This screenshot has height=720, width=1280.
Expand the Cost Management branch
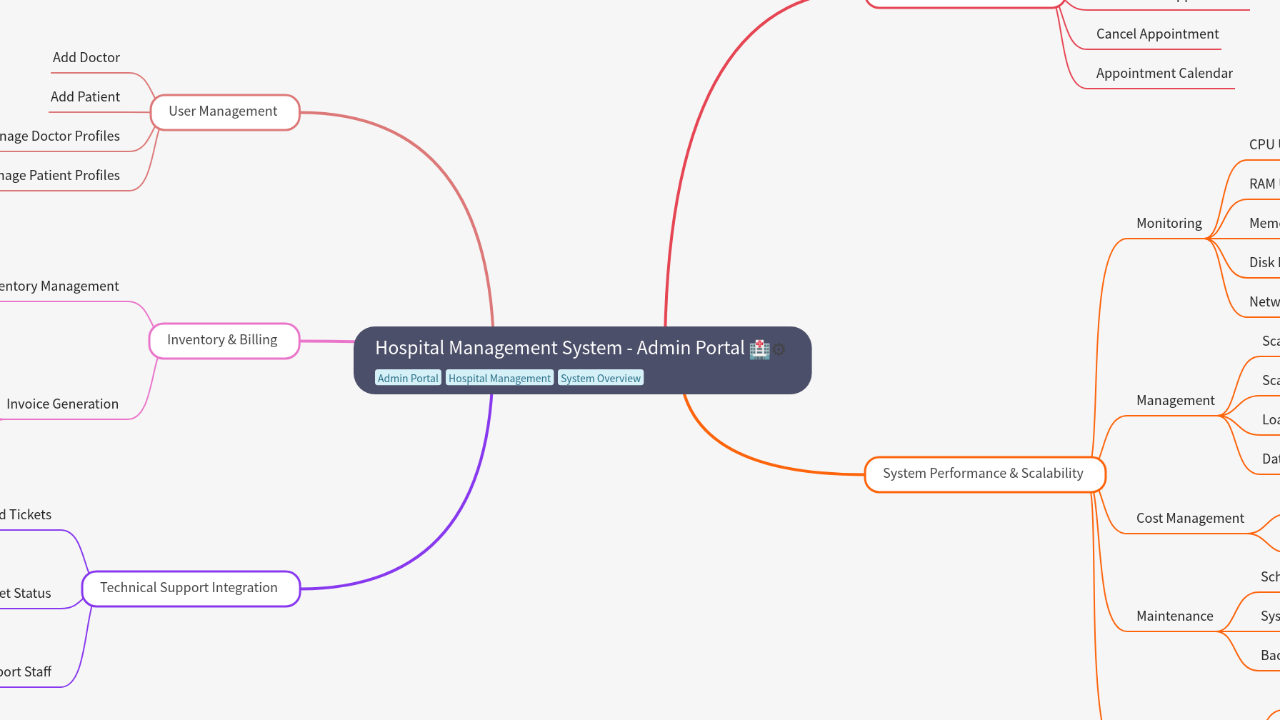coord(1190,519)
